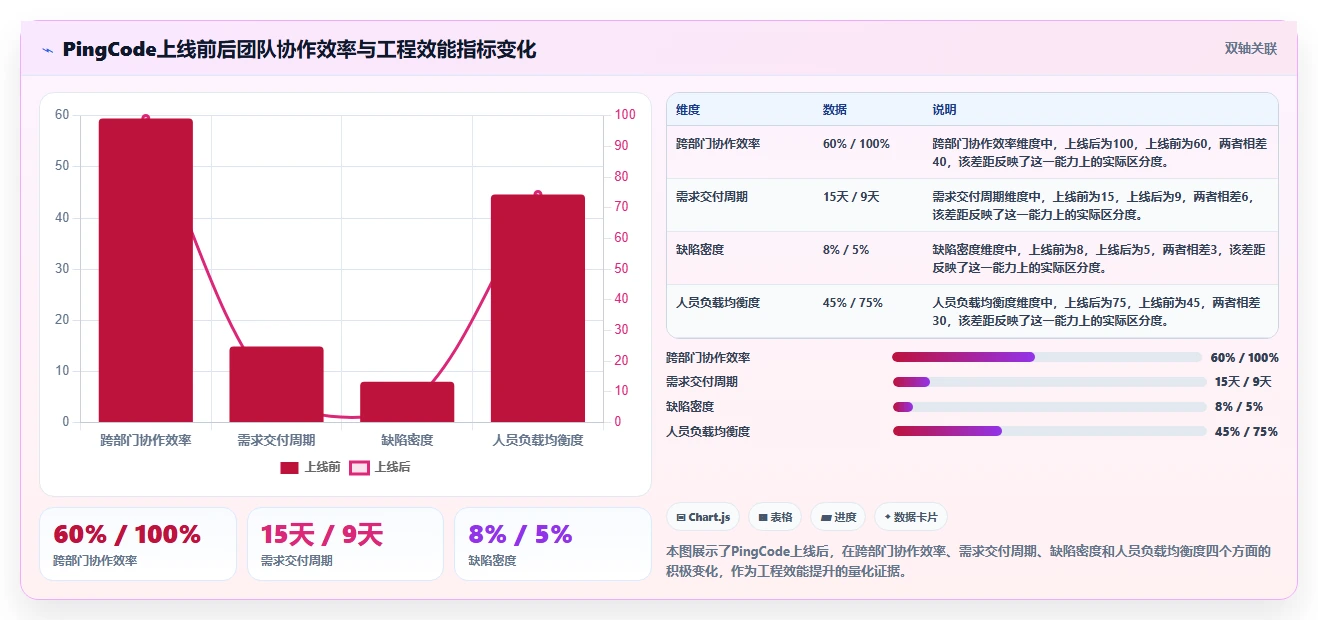Viewport: 1318px width, 620px height.
Task: Click the 60% / 100% table cell
Action: (856, 144)
